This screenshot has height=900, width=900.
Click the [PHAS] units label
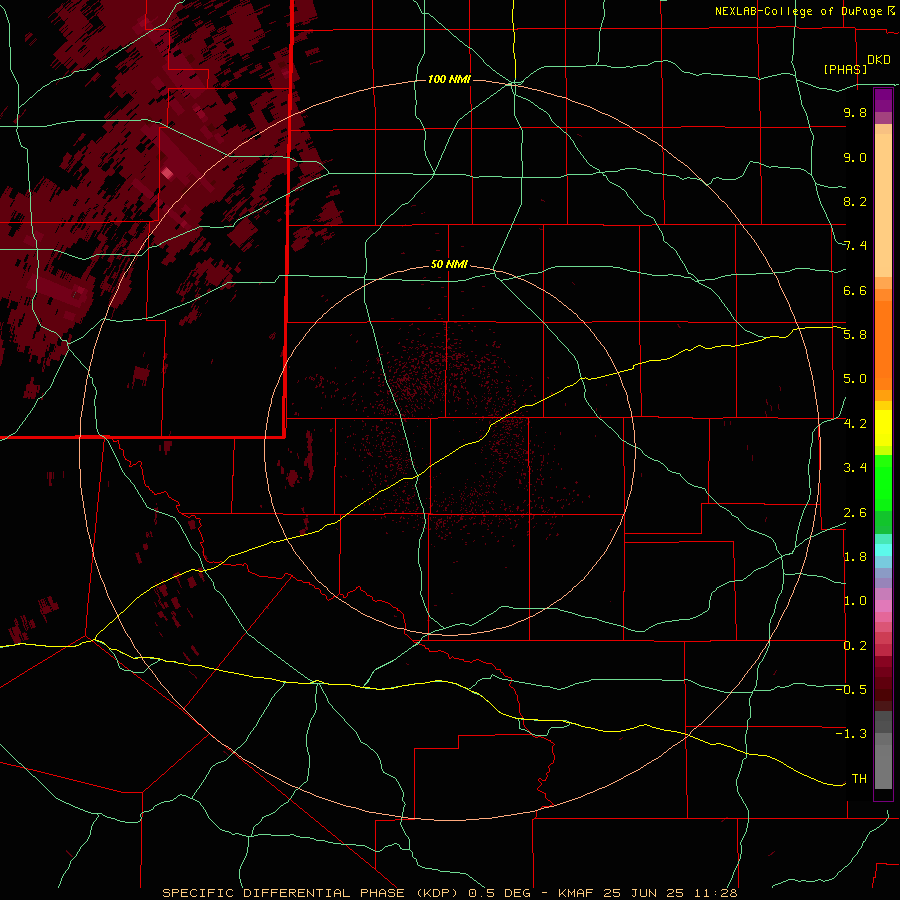[x=845, y=69]
